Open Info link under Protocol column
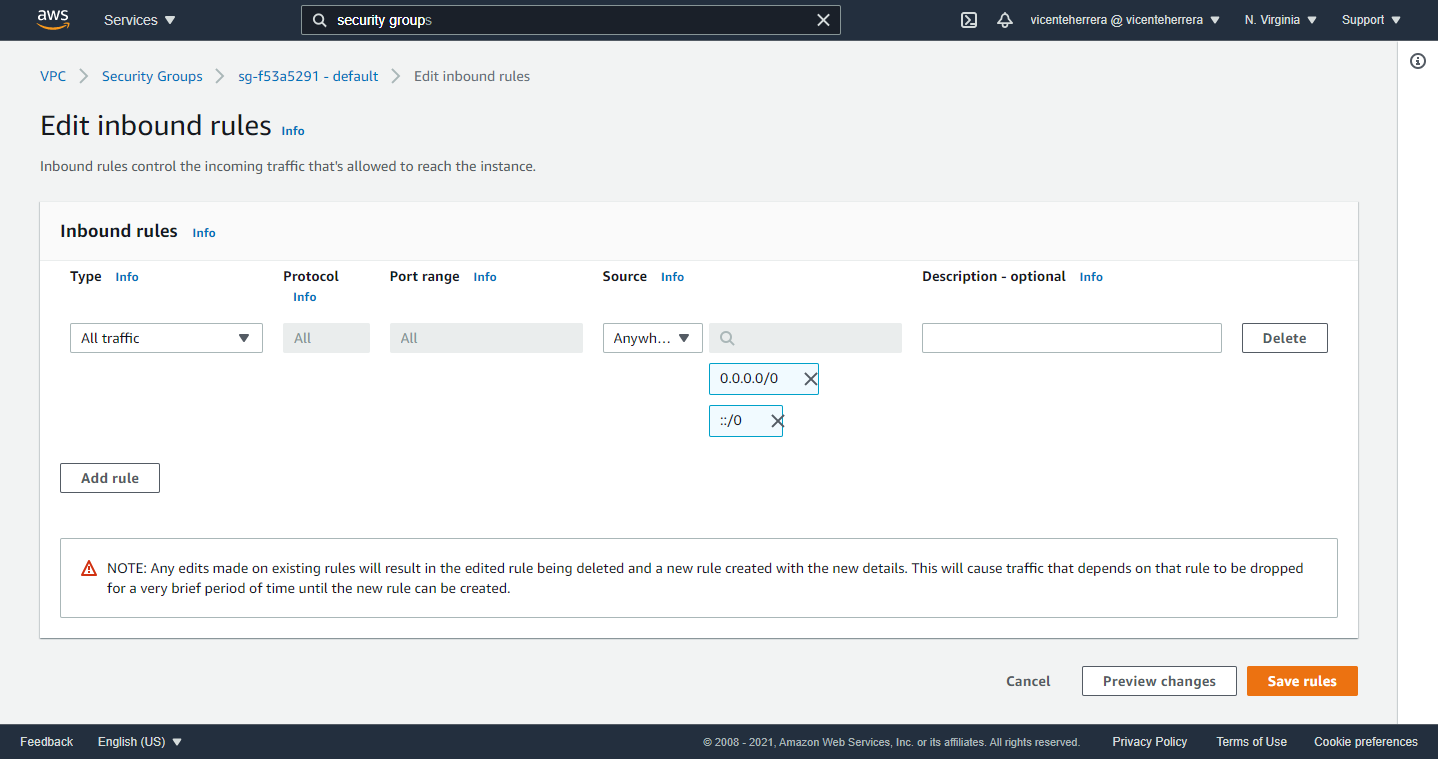 point(305,297)
